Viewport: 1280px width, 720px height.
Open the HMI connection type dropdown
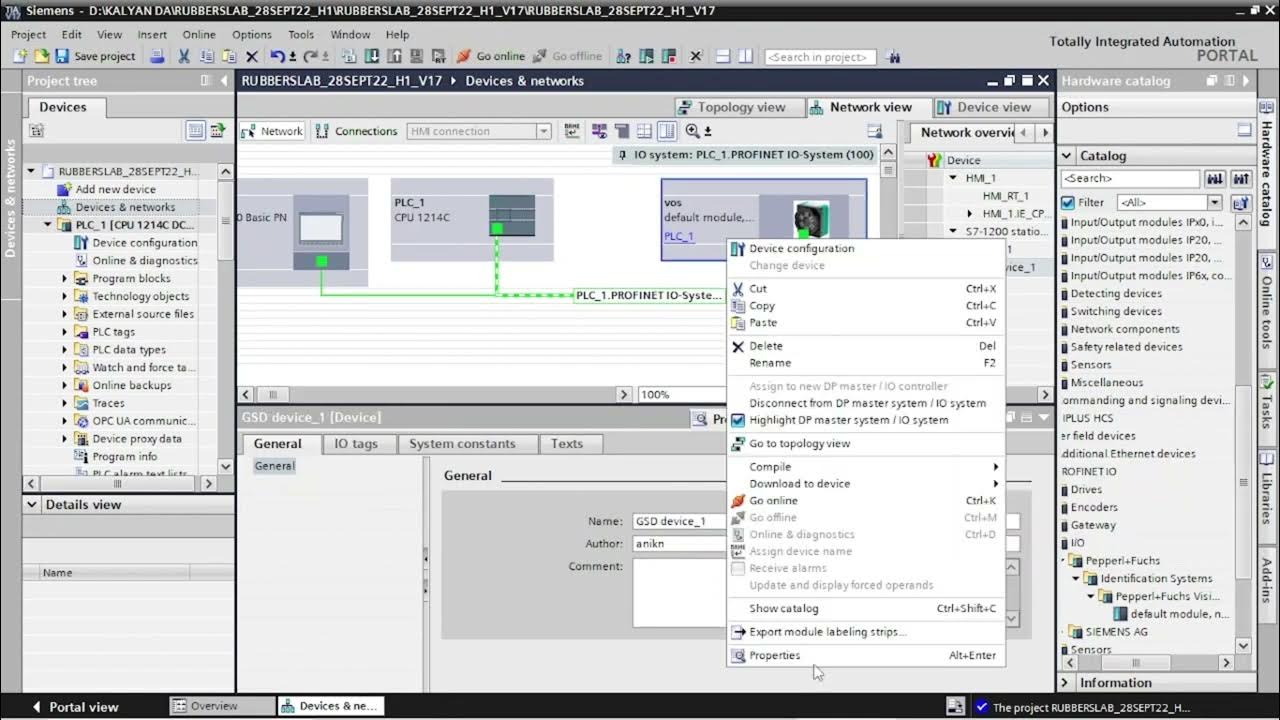(544, 131)
